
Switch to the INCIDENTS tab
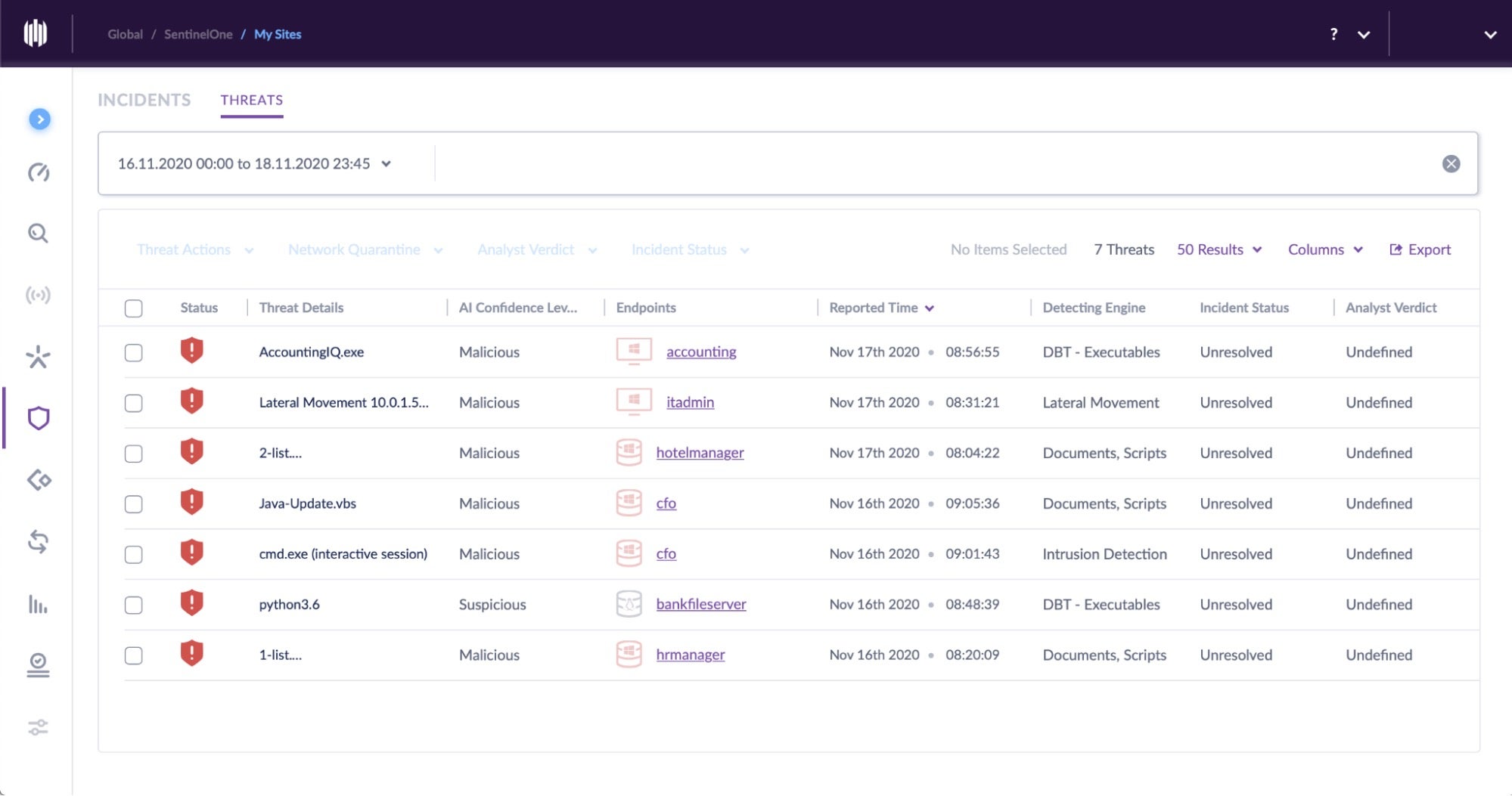[144, 100]
